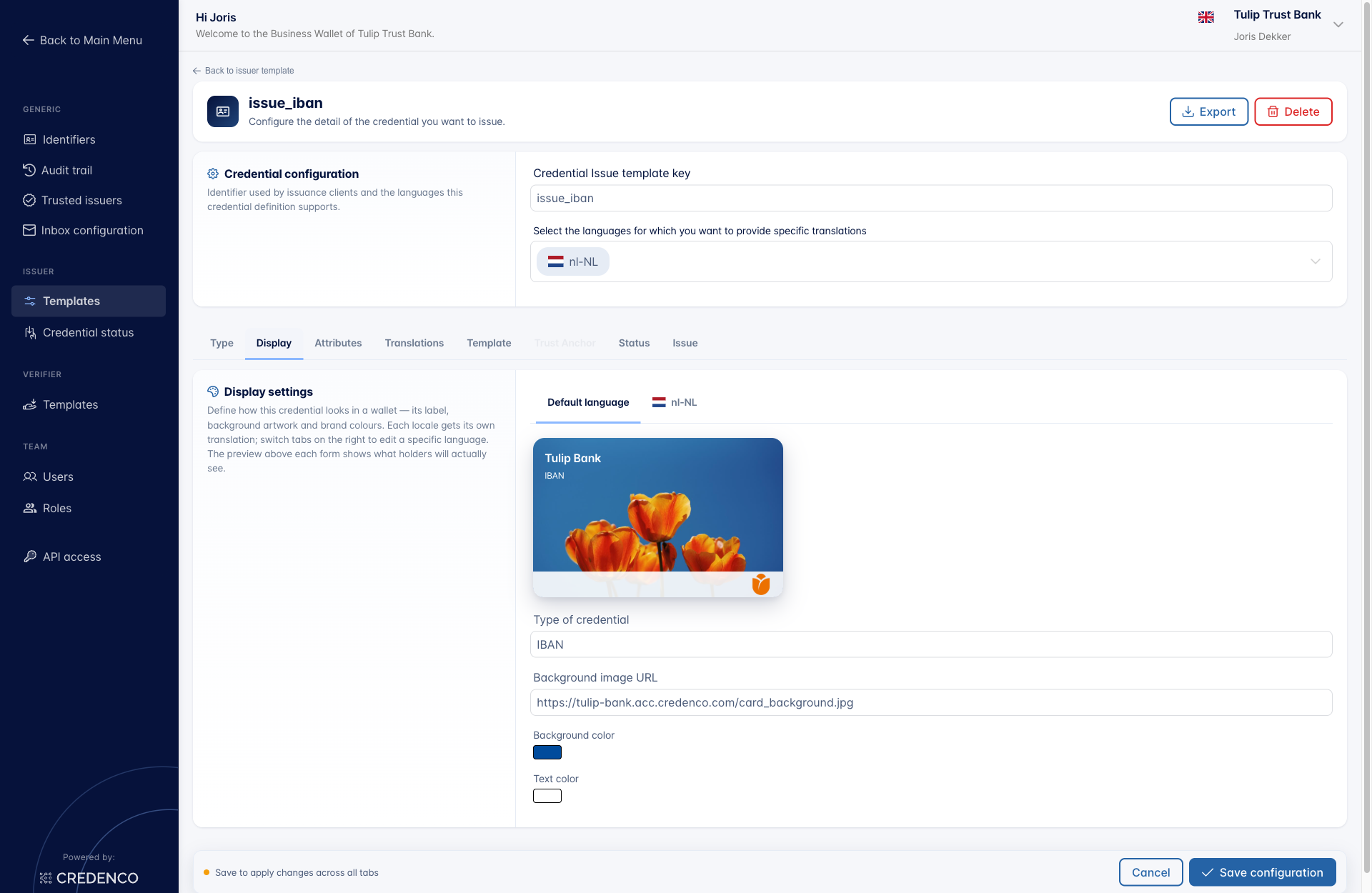
Task: Click the Audit trail history icon
Action: pyautogui.click(x=29, y=170)
